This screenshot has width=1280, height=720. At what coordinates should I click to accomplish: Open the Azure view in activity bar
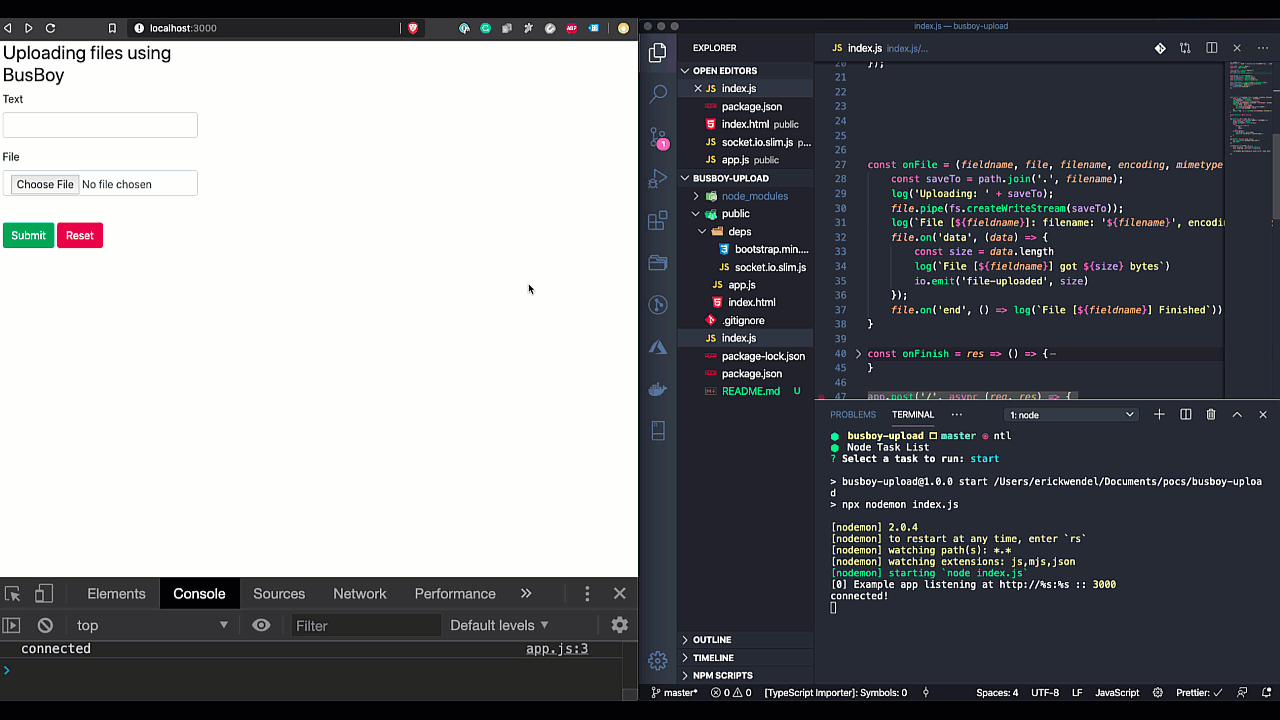coord(657,347)
